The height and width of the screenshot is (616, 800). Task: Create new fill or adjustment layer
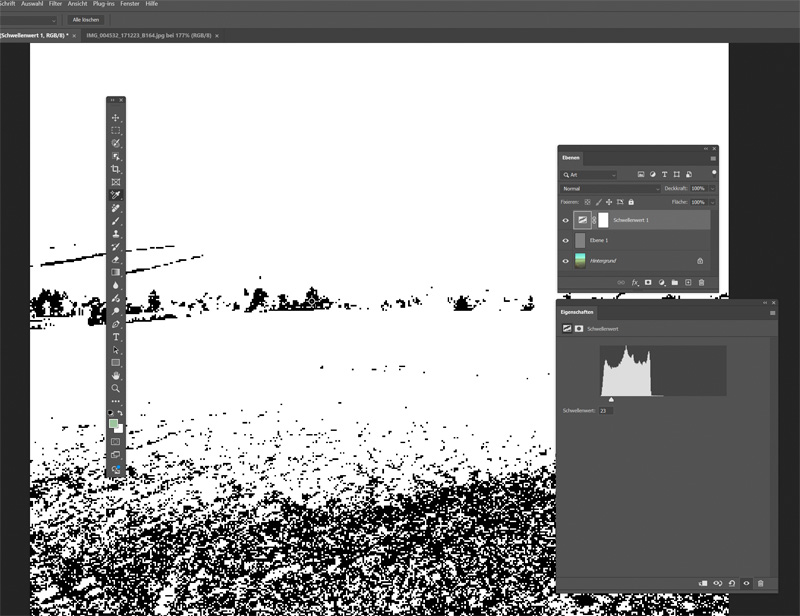(x=662, y=282)
